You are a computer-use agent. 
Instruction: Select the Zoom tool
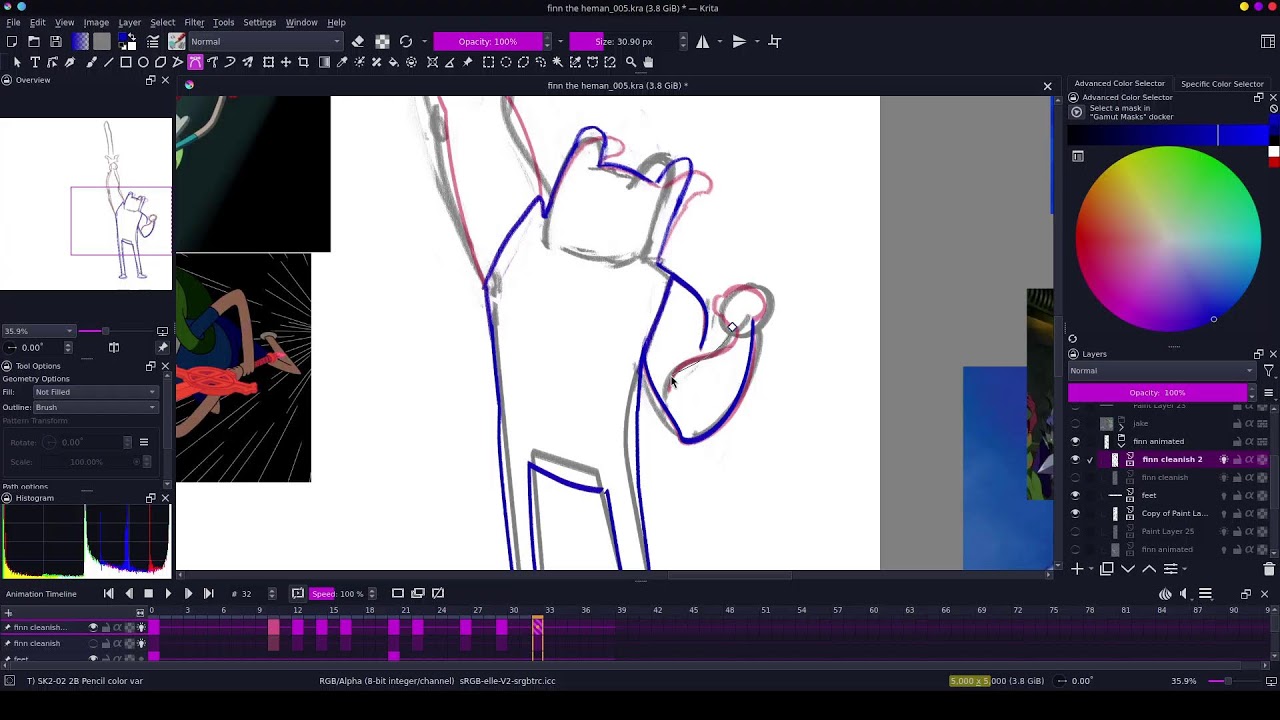click(x=631, y=62)
